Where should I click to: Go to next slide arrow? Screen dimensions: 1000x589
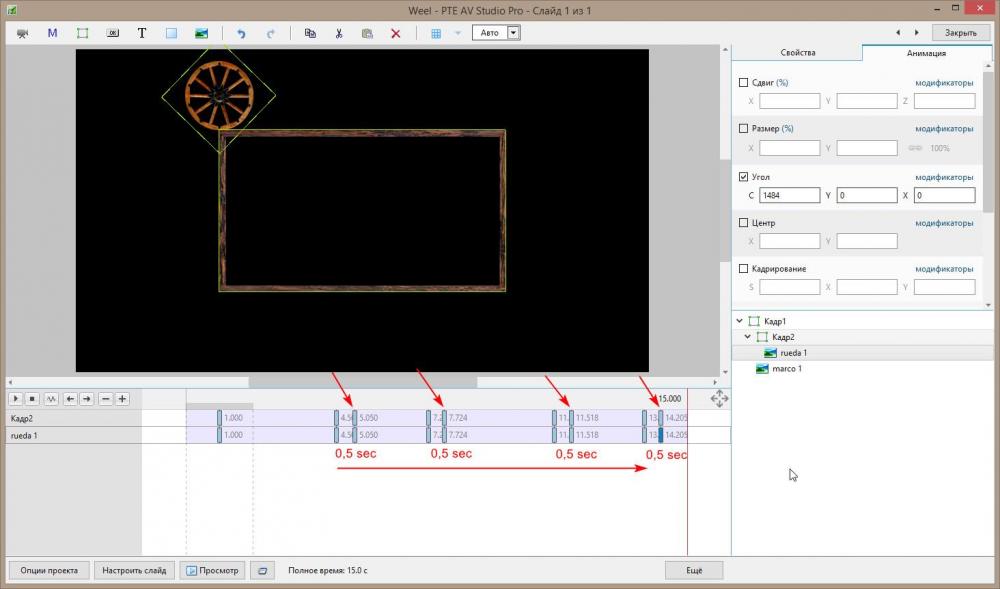pos(916,33)
